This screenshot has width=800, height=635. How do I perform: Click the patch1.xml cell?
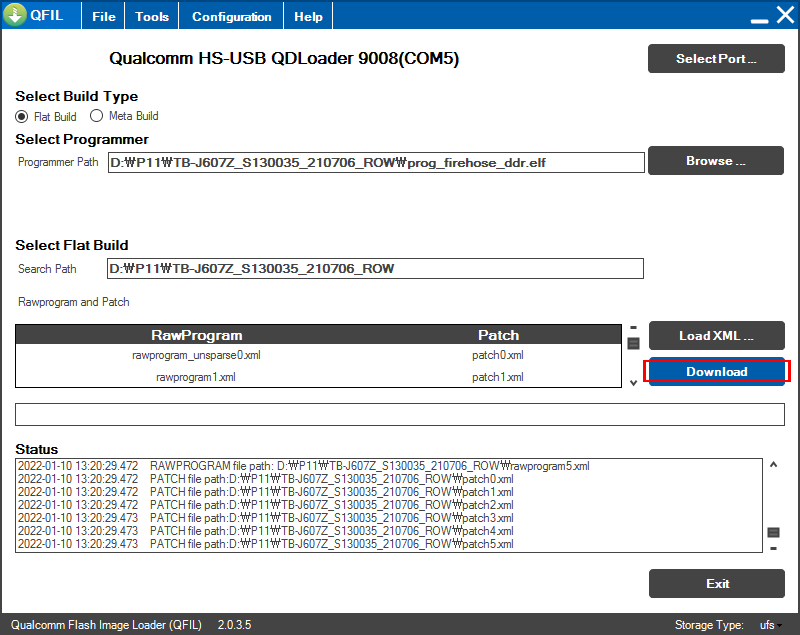click(497, 377)
